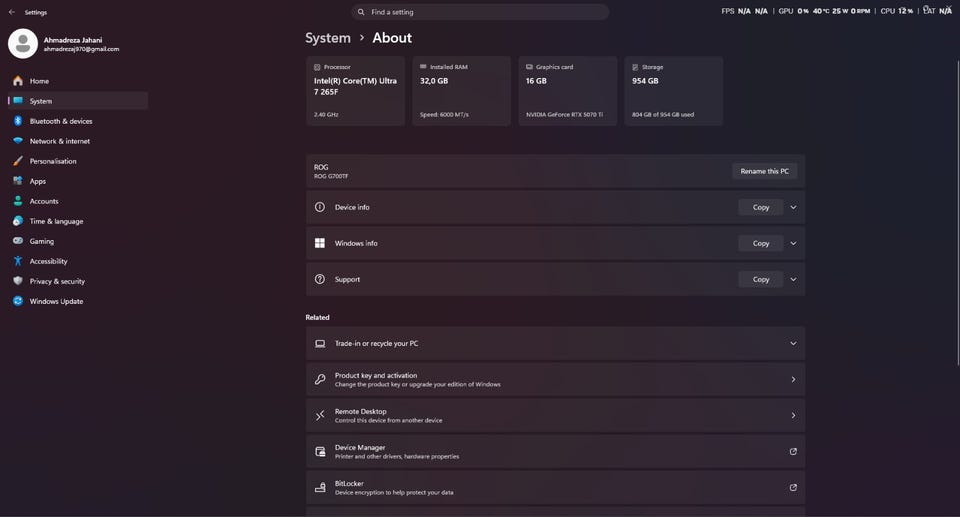Open Bluetooth & devices via its icon

(18, 121)
